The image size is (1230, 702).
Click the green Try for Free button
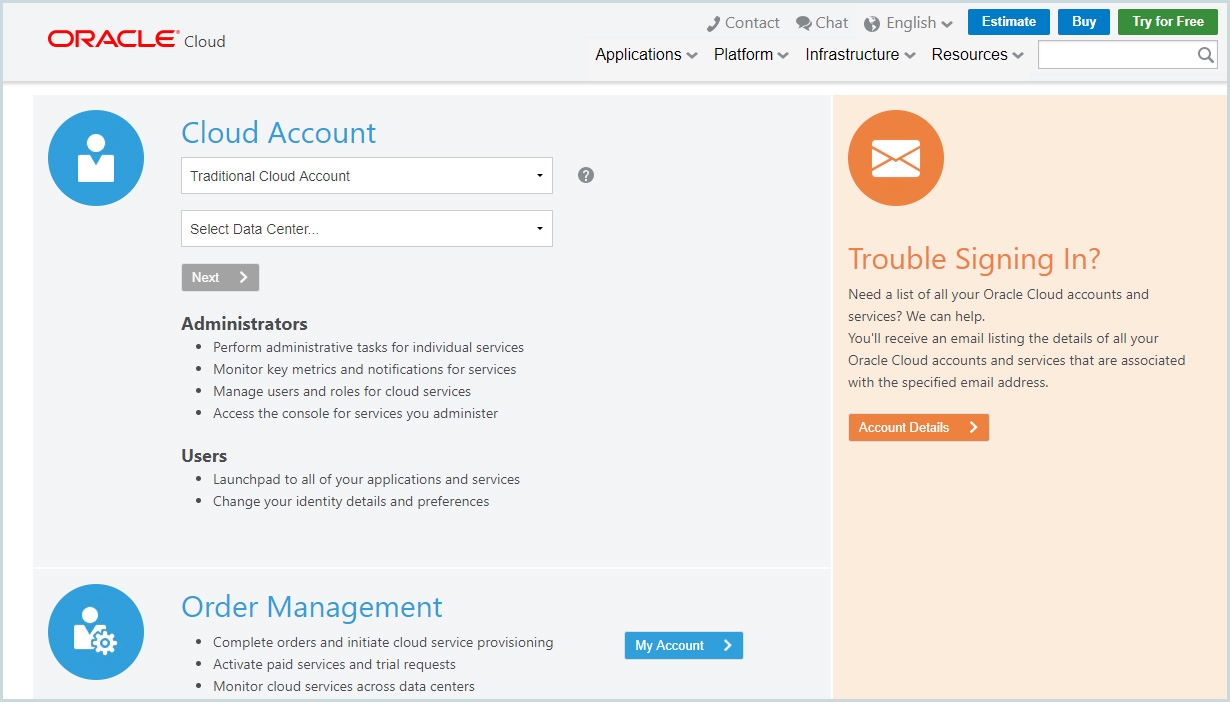pyautogui.click(x=1167, y=22)
